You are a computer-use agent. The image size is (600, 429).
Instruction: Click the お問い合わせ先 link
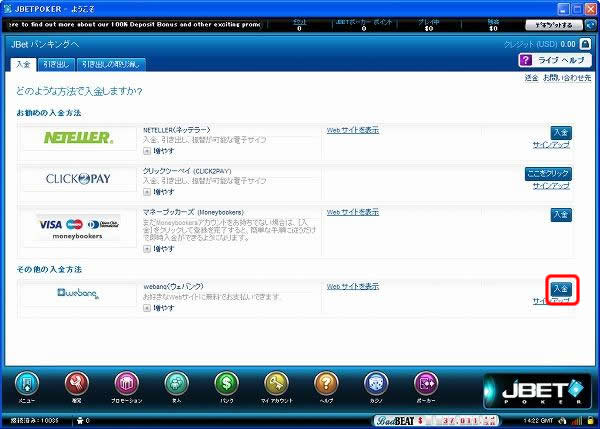[x=567, y=78]
